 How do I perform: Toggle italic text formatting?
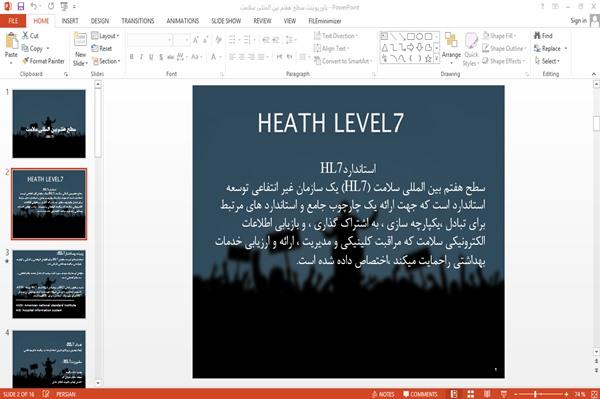click(141, 57)
